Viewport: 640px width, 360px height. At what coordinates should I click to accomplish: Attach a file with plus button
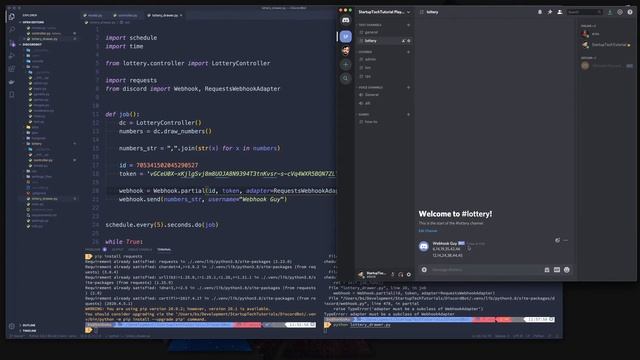point(424,270)
